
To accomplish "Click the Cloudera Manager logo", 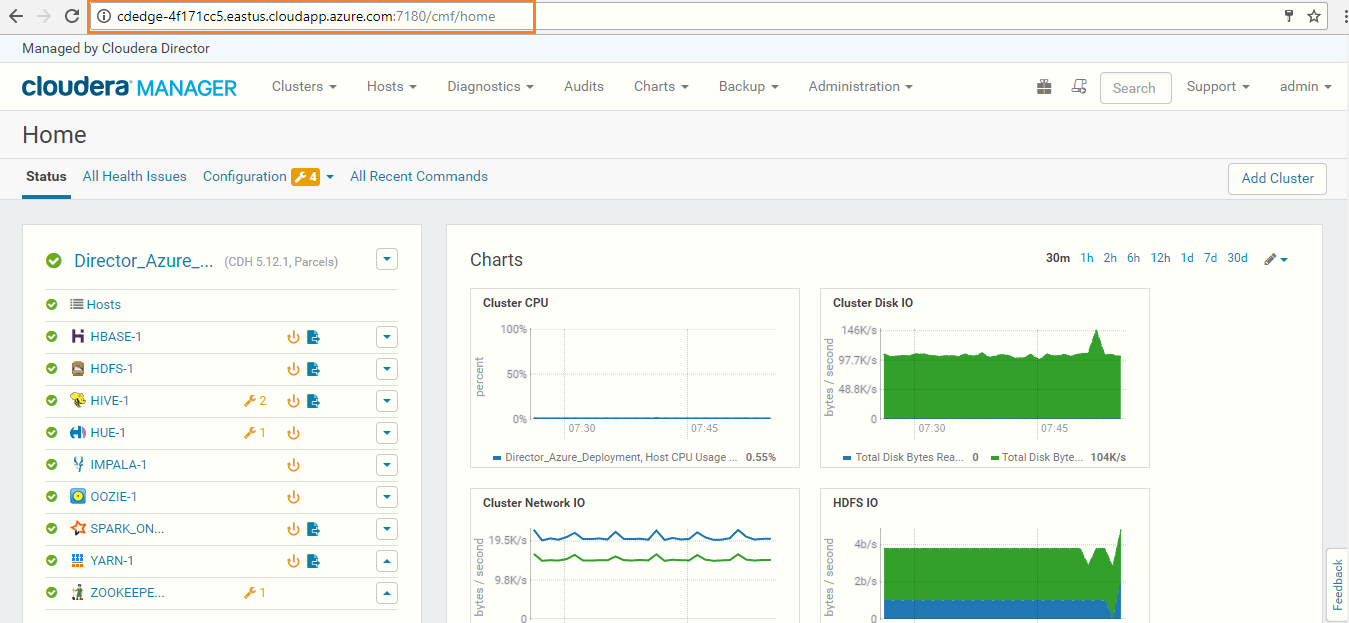I will tap(130, 87).
